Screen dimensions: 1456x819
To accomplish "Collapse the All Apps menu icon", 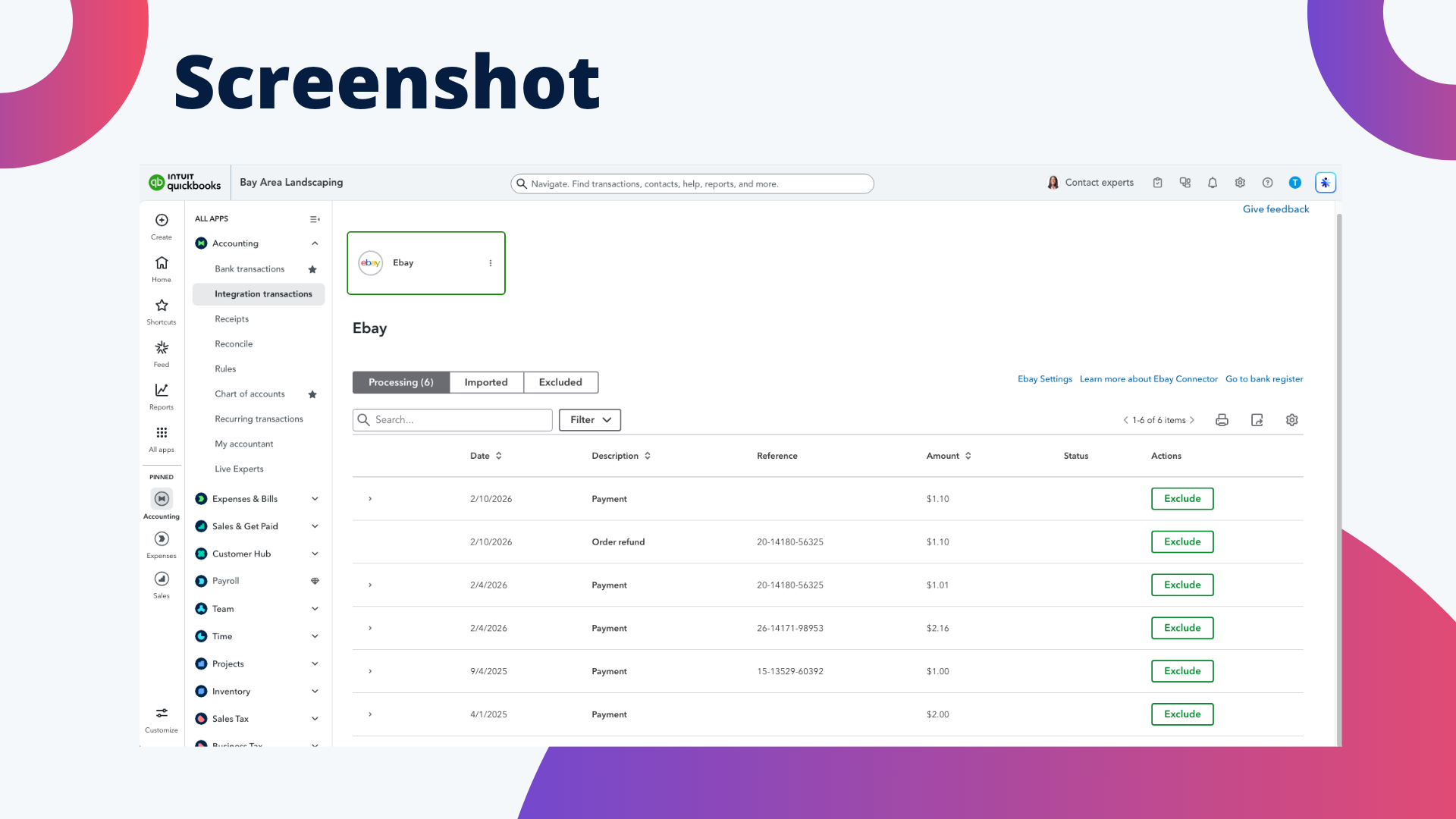I will tap(315, 219).
